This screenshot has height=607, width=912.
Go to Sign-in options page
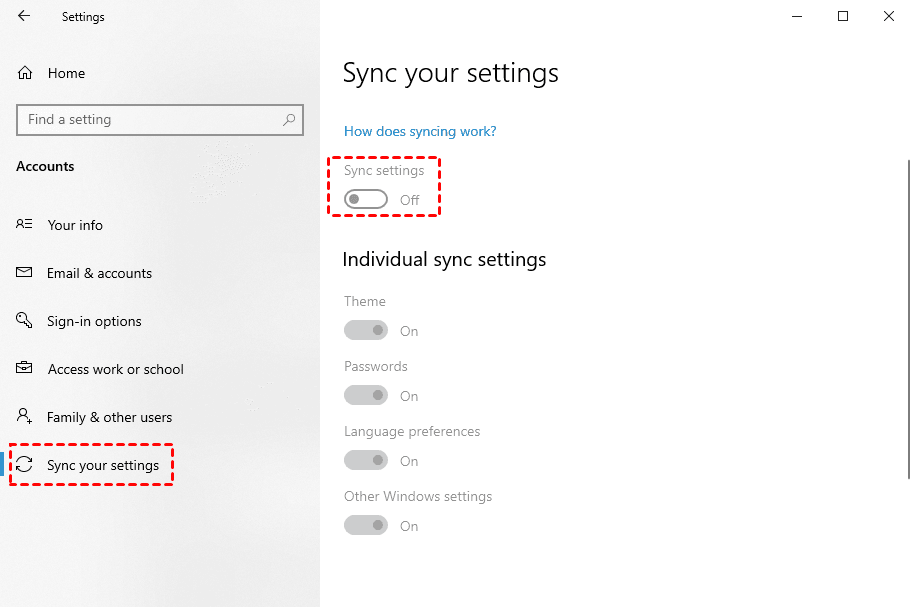point(94,321)
